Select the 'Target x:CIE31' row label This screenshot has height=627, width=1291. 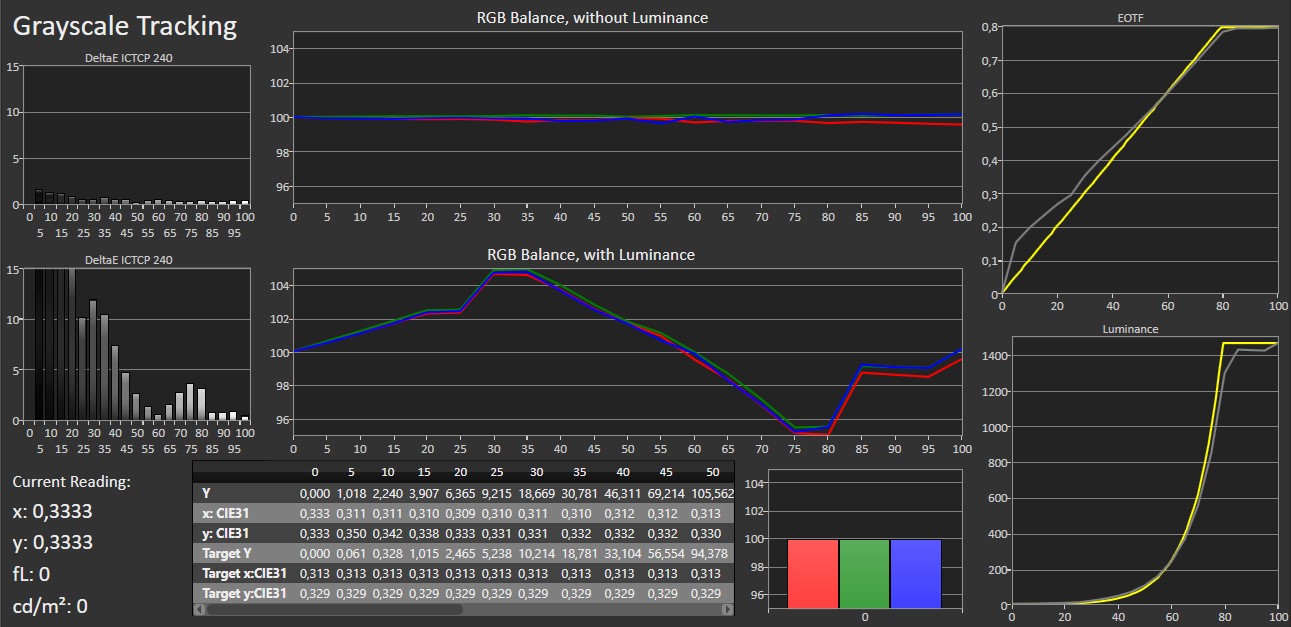[243, 573]
